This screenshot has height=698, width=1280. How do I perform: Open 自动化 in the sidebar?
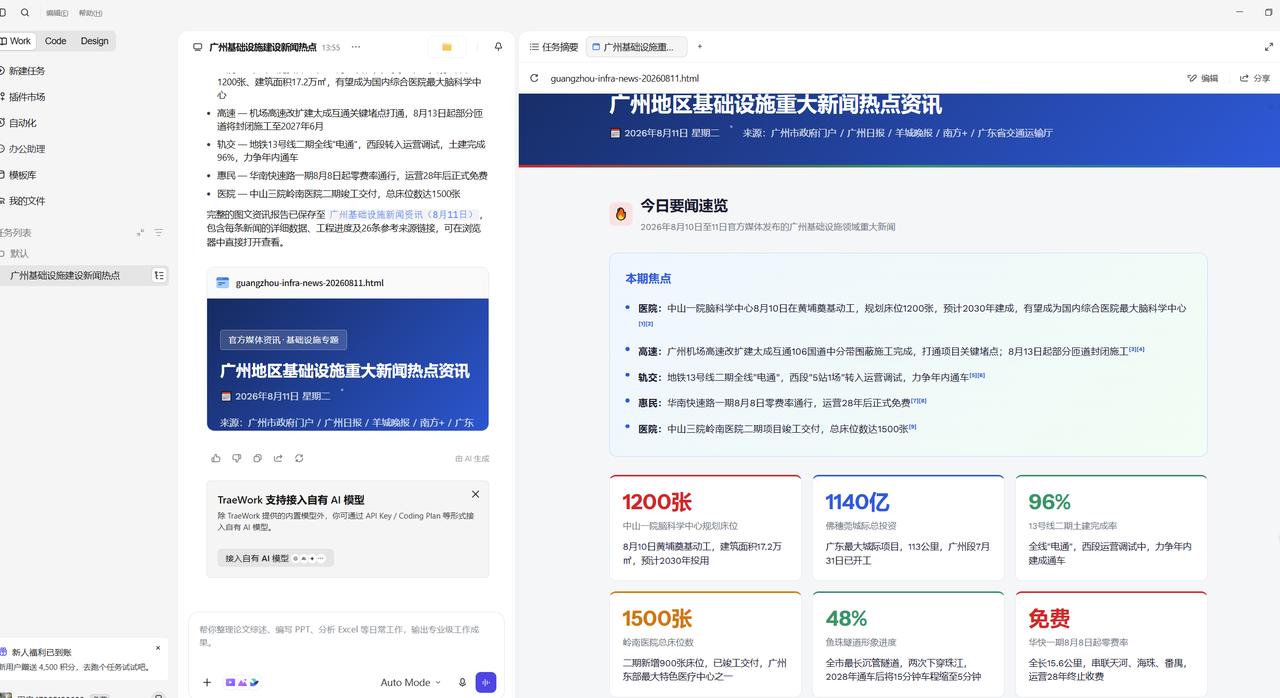pyautogui.click(x=23, y=123)
